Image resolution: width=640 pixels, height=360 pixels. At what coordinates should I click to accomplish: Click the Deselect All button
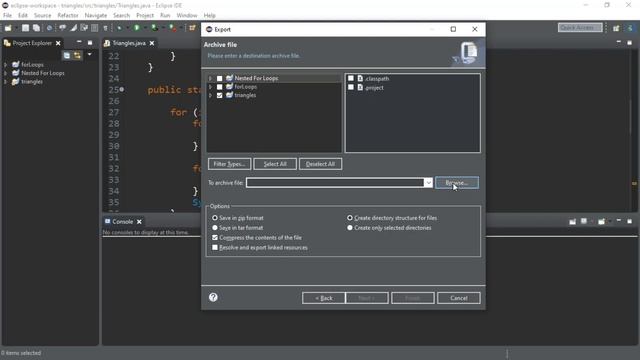pyautogui.click(x=320, y=164)
